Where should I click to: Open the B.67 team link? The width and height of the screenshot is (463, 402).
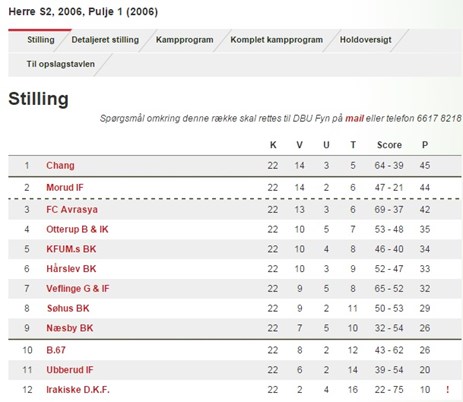pyautogui.click(x=56, y=350)
